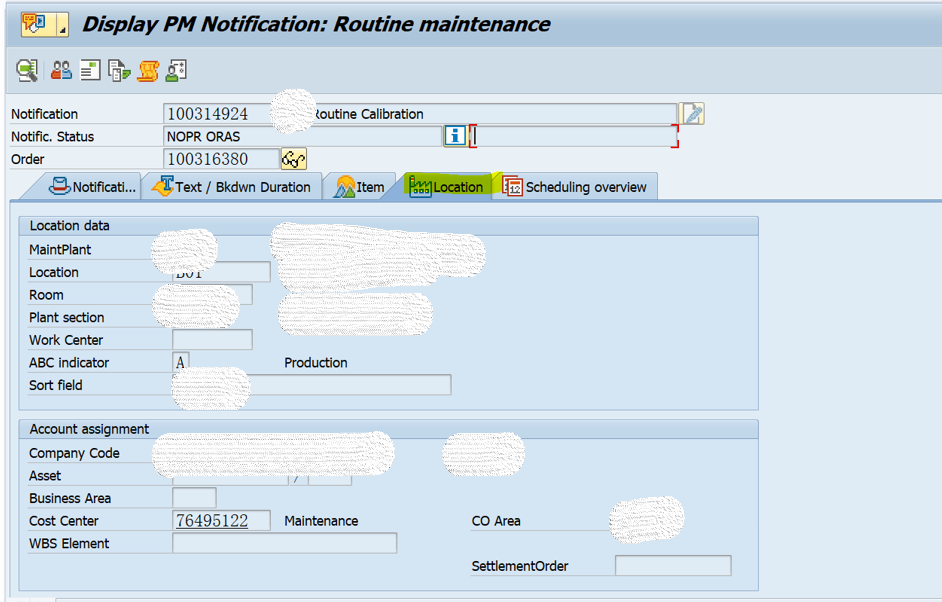942x602 pixels.
Task: Click the empty Work Center field
Action: click(x=212, y=339)
